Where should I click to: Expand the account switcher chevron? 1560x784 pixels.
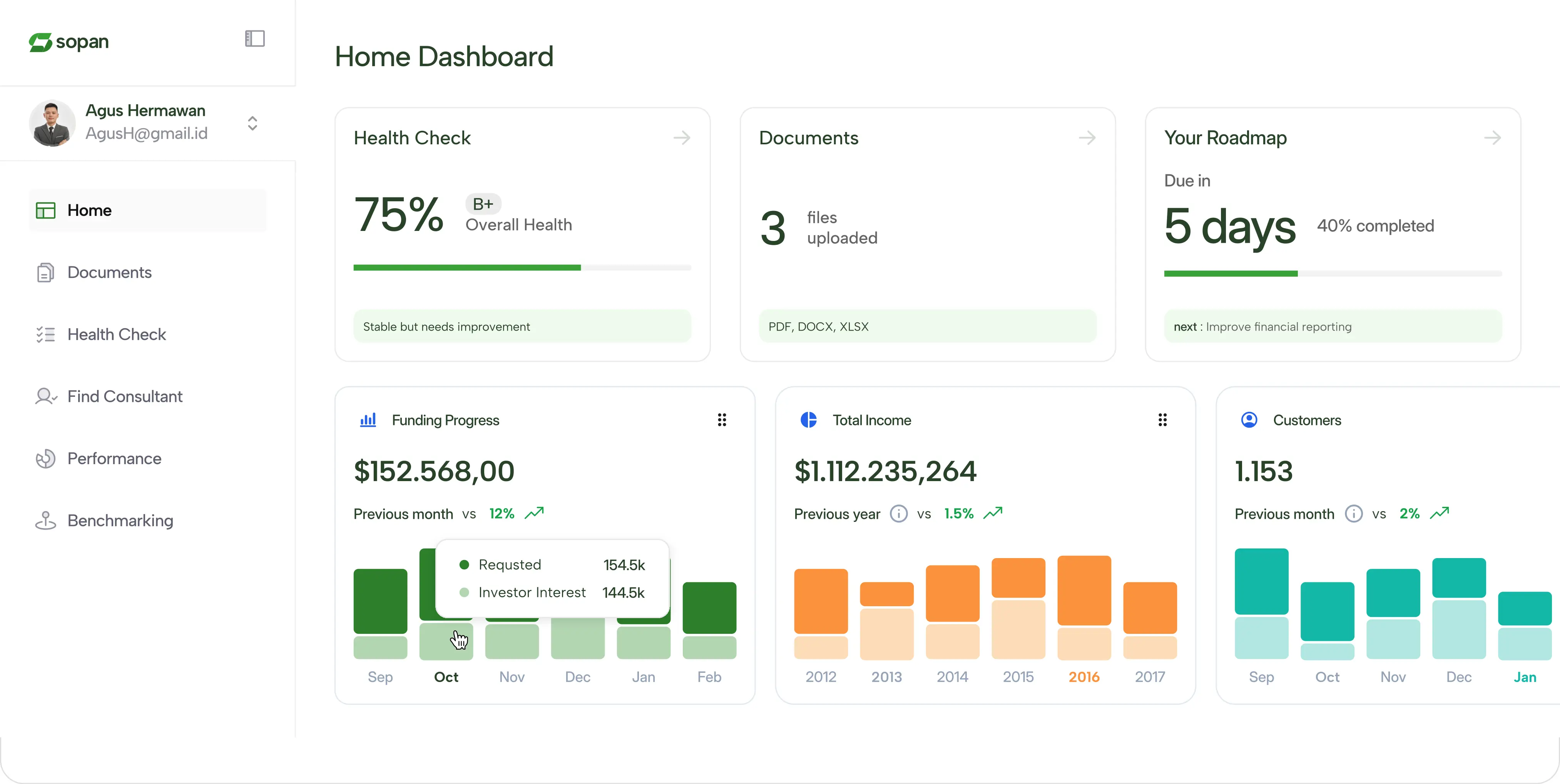pyautogui.click(x=252, y=123)
